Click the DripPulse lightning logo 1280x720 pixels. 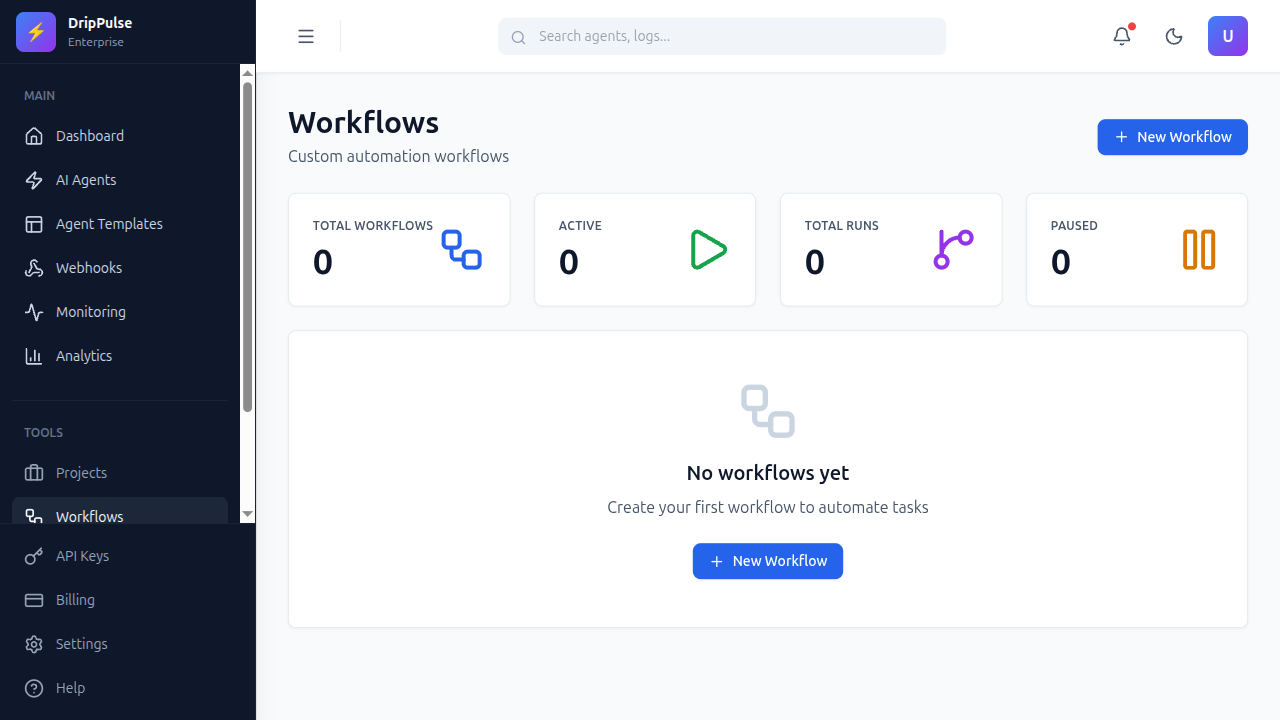(x=36, y=32)
